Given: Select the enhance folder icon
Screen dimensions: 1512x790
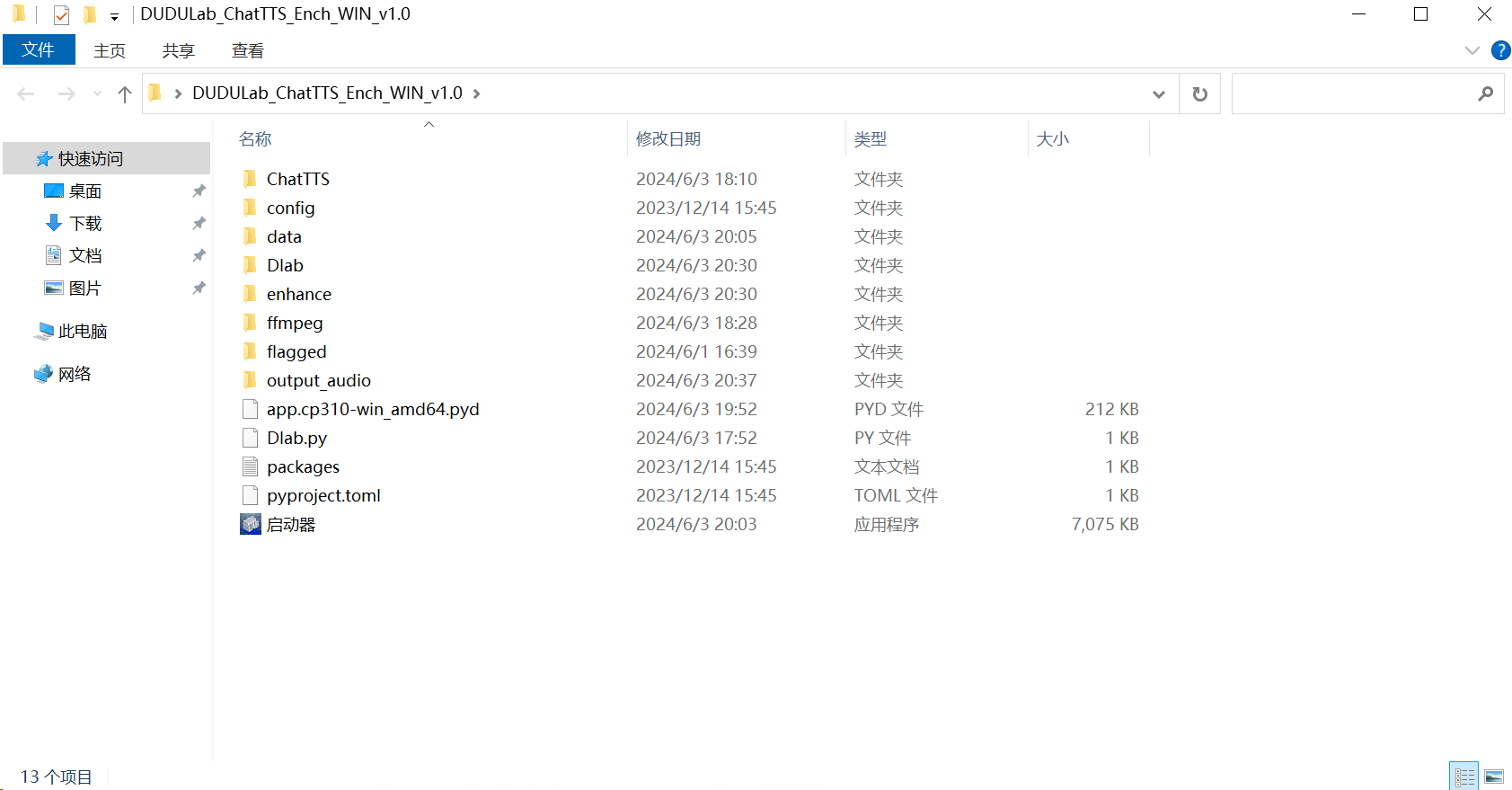Looking at the screenshot, I should pyautogui.click(x=250, y=294).
